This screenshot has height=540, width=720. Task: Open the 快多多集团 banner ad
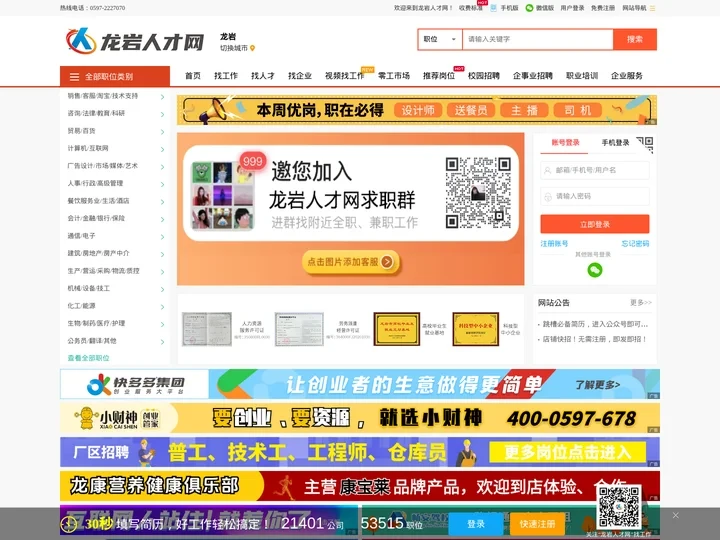(360, 384)
